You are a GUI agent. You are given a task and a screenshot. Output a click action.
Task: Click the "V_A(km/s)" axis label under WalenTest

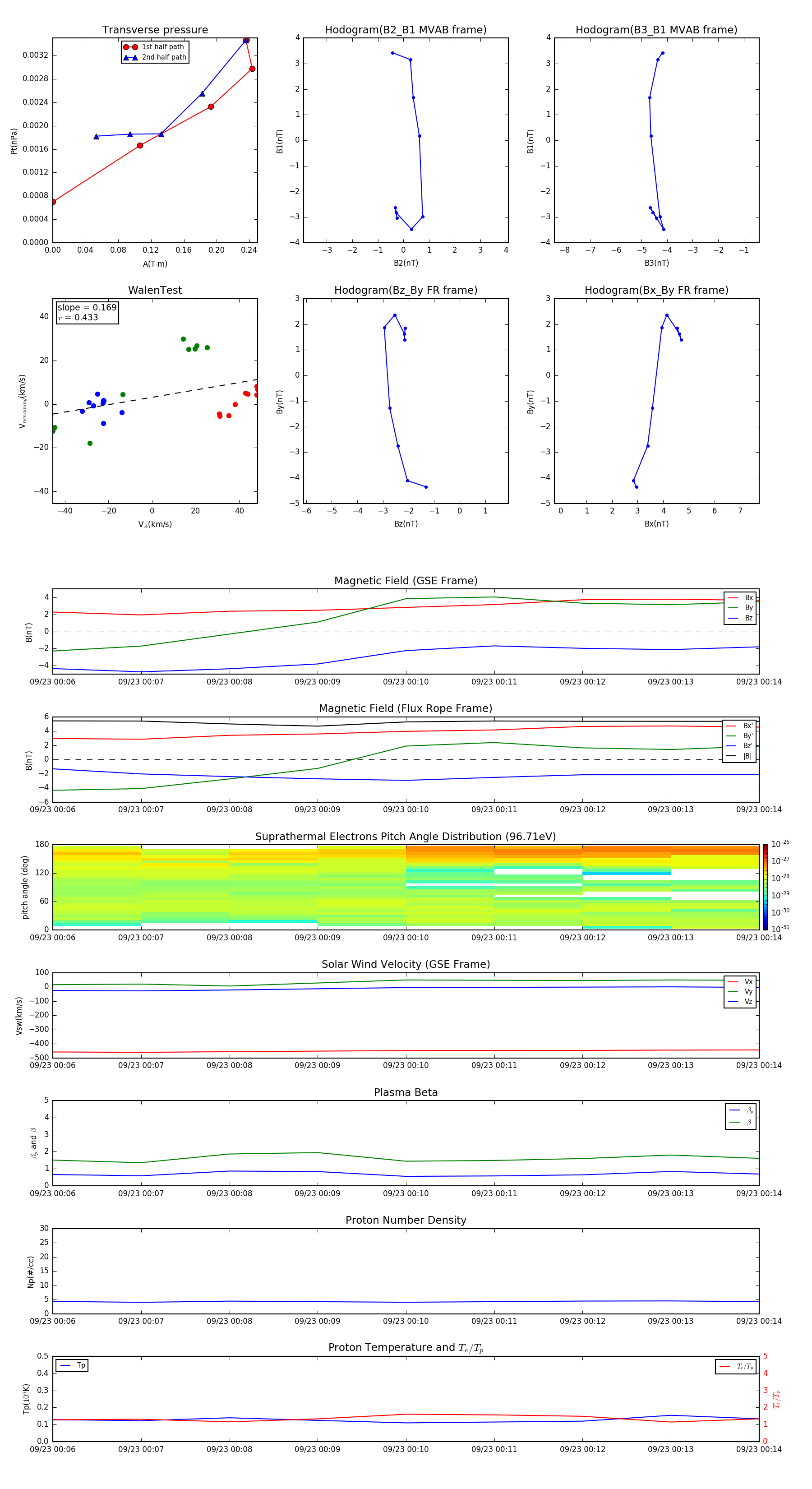[x=155, y=524]
